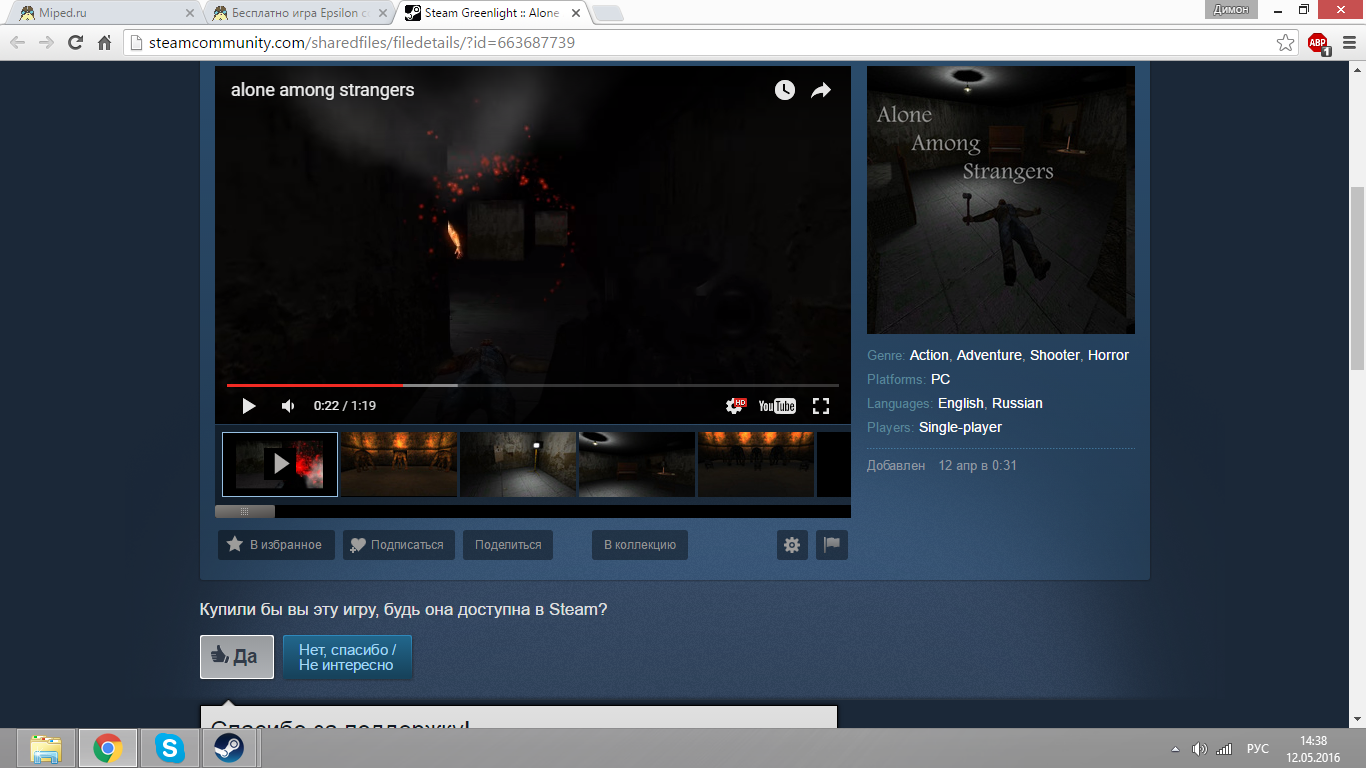Image resolution: width=1366 pixels, height=768 pixels.
Task: Open the system volume tray icon
Action: tap(1200, 749)
